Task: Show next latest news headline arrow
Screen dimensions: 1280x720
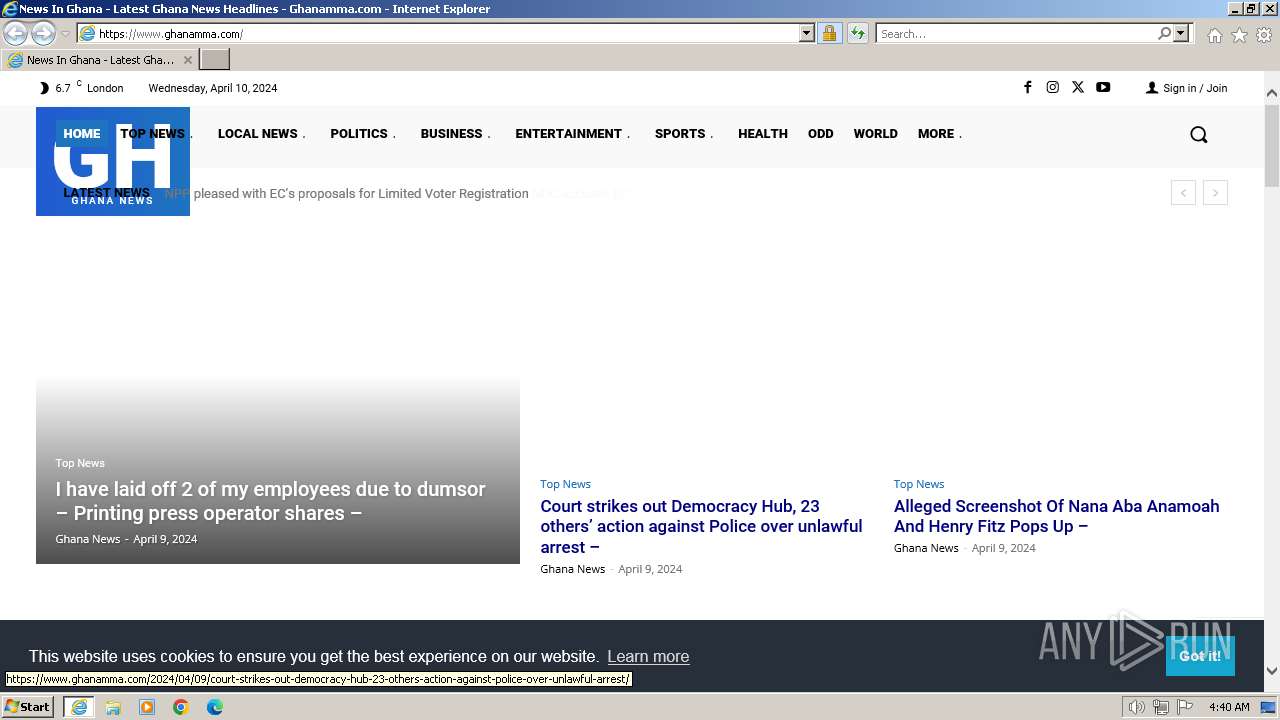Action: point(1215,193)
